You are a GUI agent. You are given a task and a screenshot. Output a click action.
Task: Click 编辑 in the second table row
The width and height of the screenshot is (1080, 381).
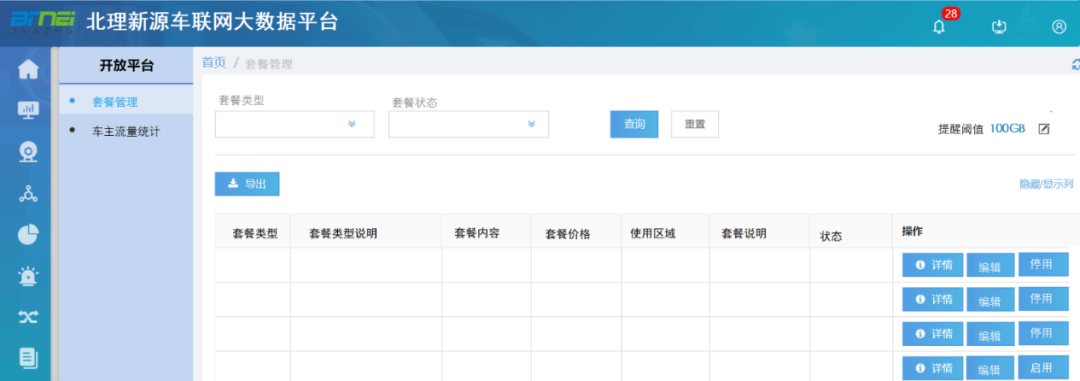click(990, 300)
